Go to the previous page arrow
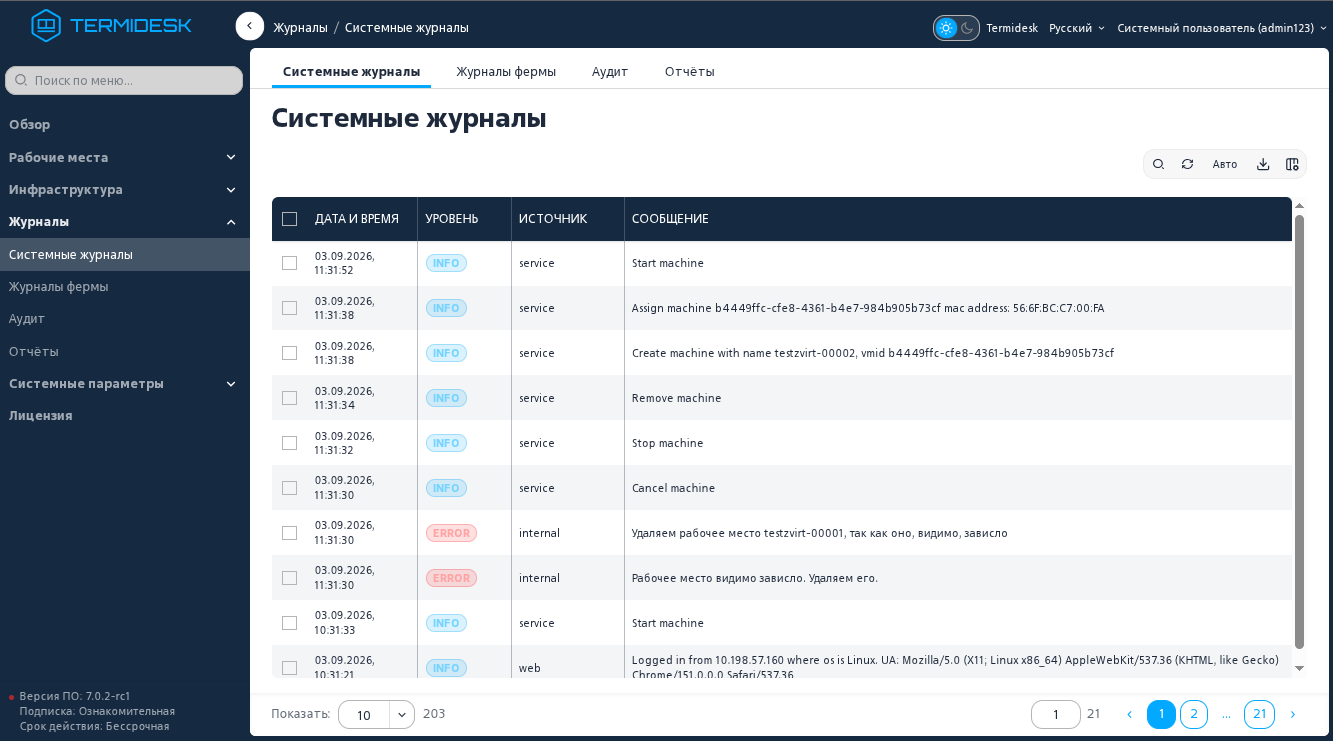Screen dimensions: 1333x741 (x=1130, y=714)
